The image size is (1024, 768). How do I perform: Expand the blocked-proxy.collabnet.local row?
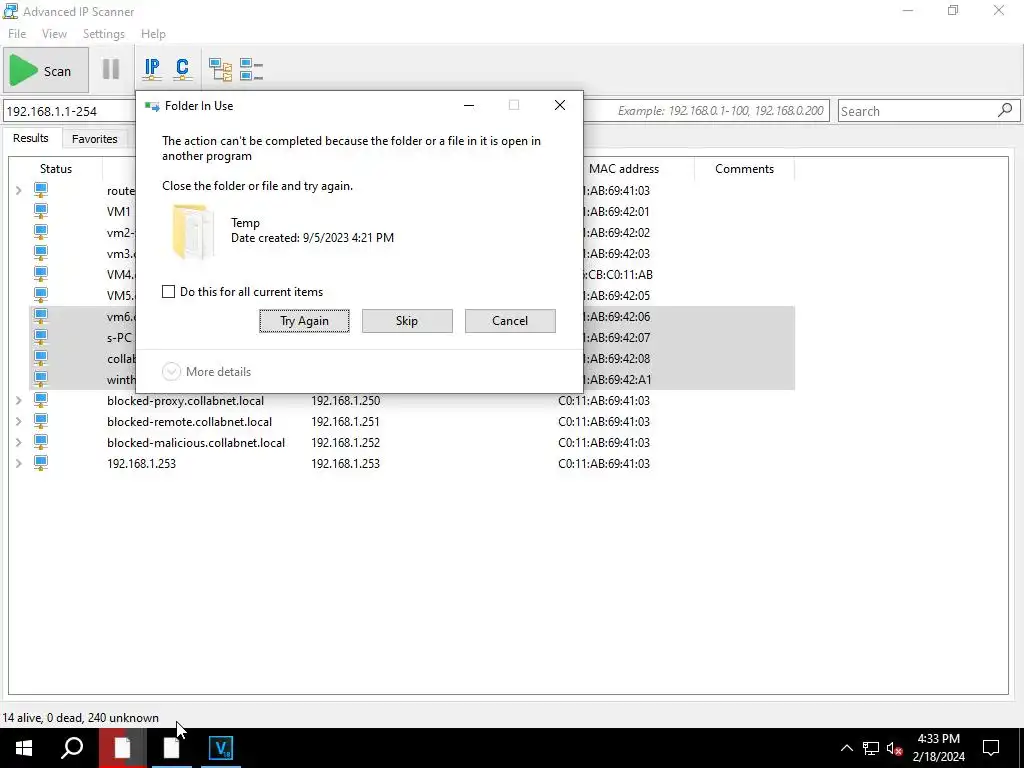point(18,400)
